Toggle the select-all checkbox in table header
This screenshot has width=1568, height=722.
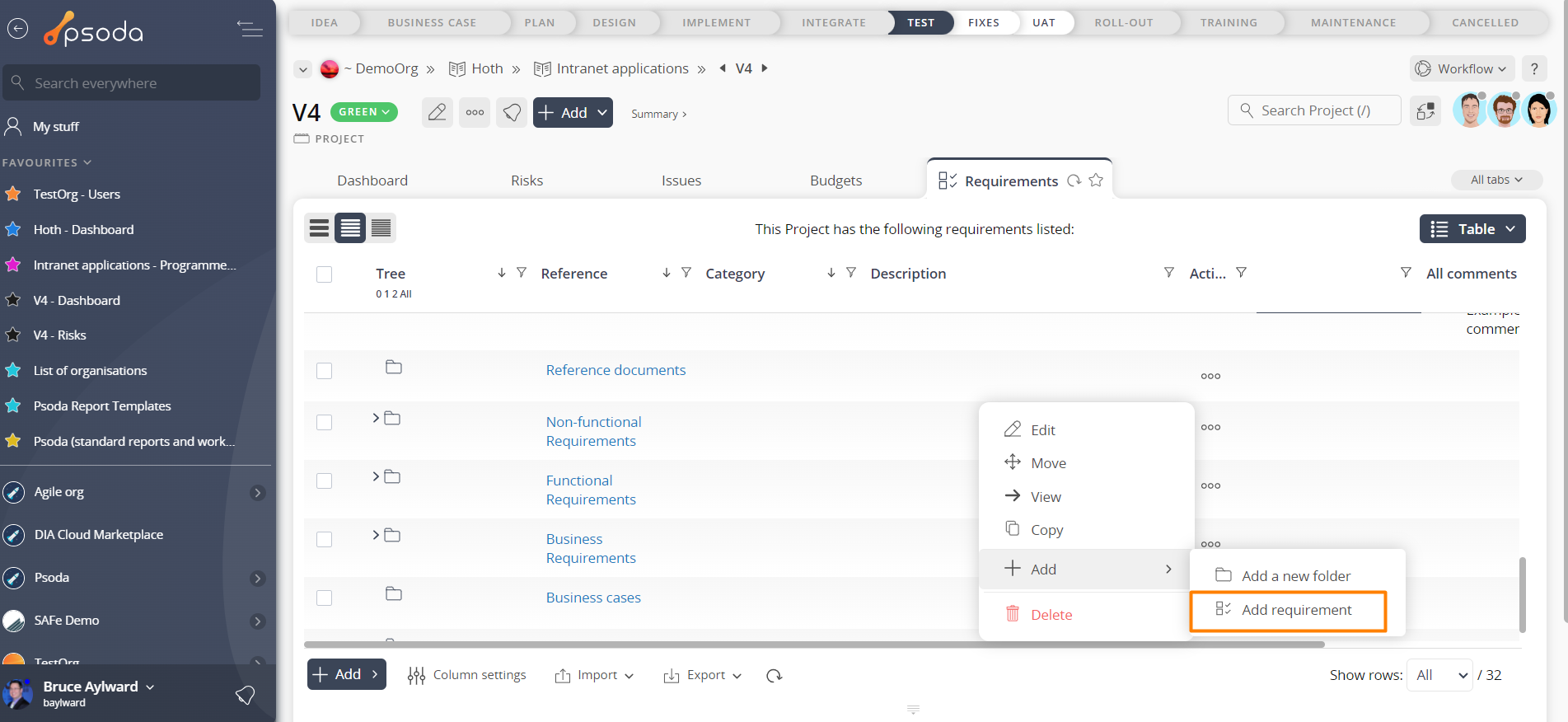pos(325,274)
